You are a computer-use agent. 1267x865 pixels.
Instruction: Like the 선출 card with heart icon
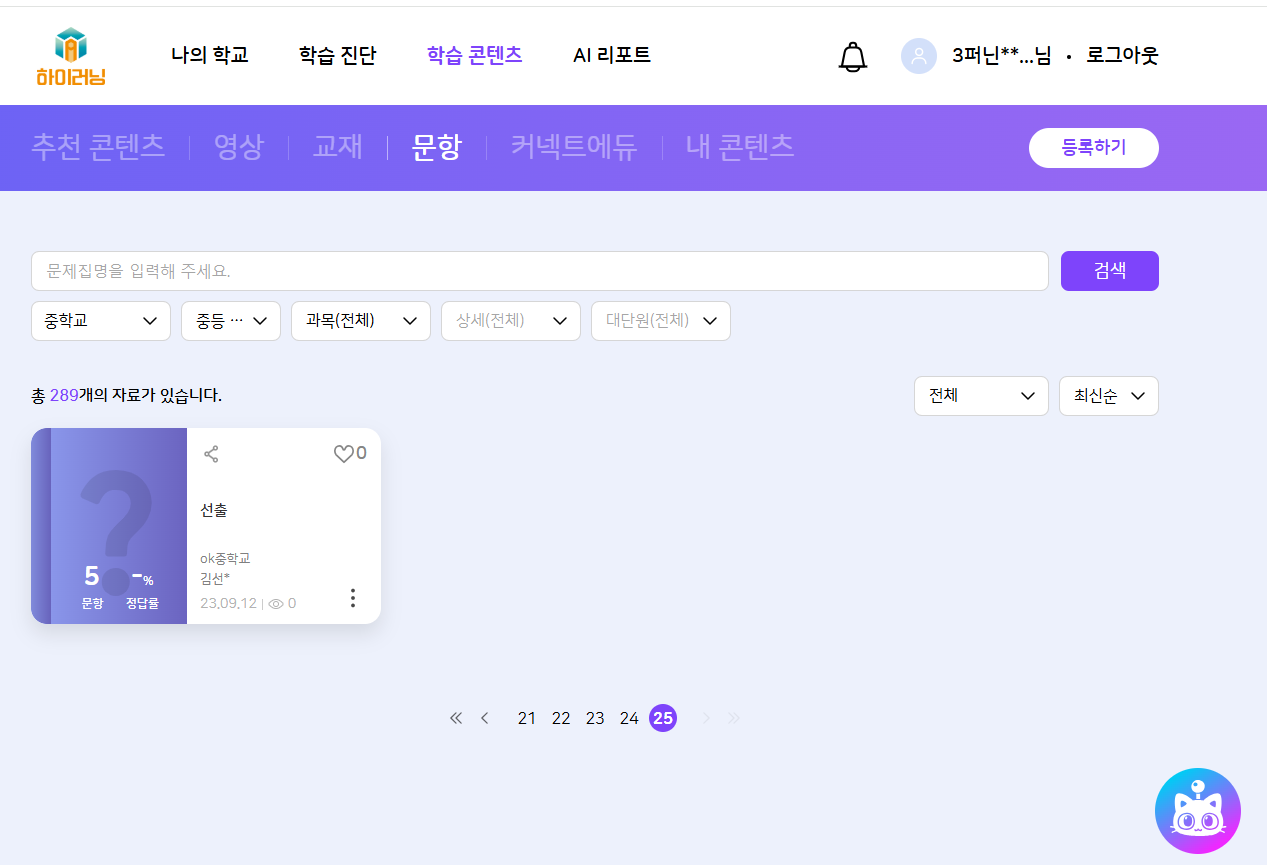(x=344, y=454)
